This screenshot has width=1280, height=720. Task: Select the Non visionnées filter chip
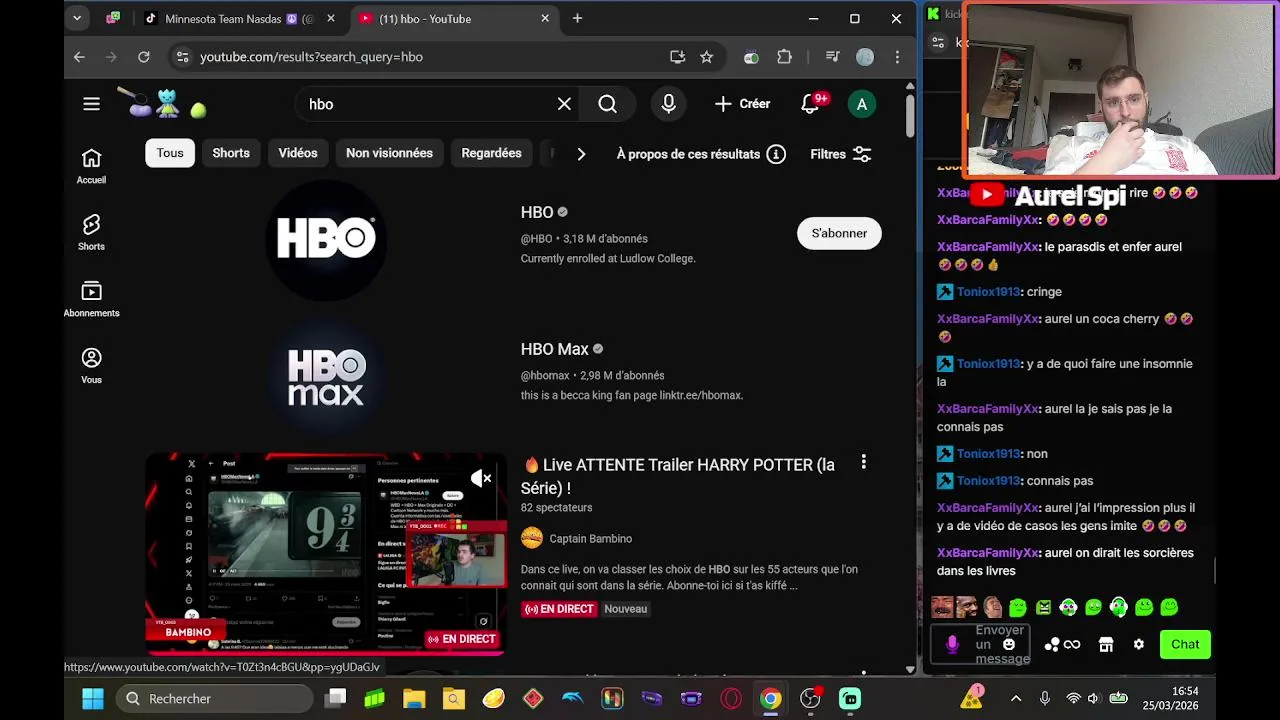(x=389, y=153)
